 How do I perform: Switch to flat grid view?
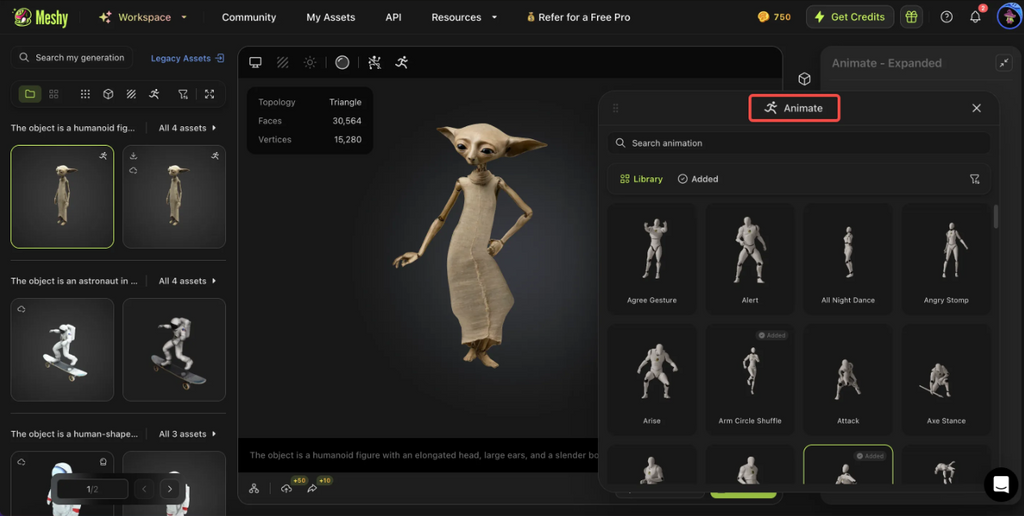(54, 94)
